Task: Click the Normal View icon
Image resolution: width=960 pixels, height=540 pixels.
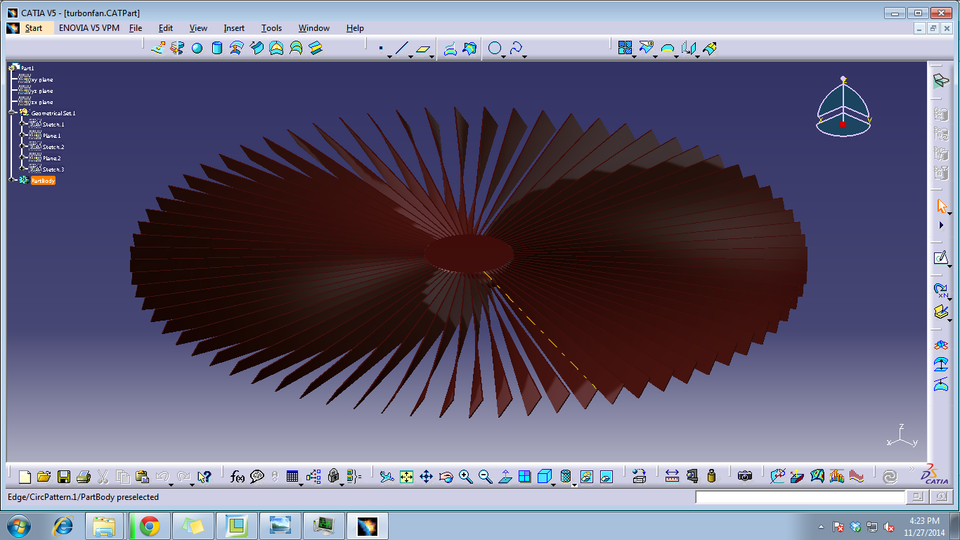Action: [505, 476]
